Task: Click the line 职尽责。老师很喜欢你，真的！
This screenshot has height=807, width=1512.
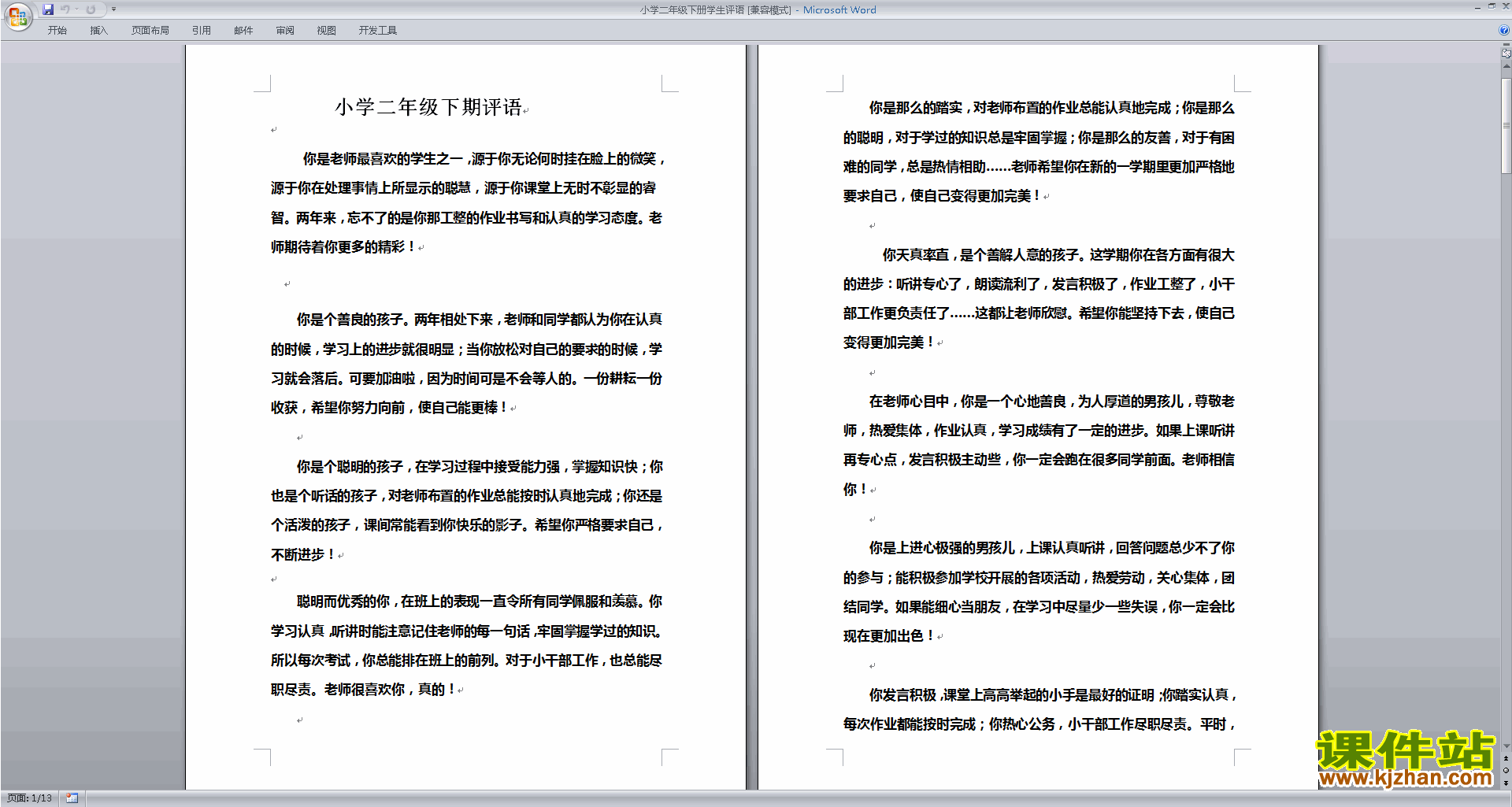Action: pyautogui.click(x=364, y=690)
